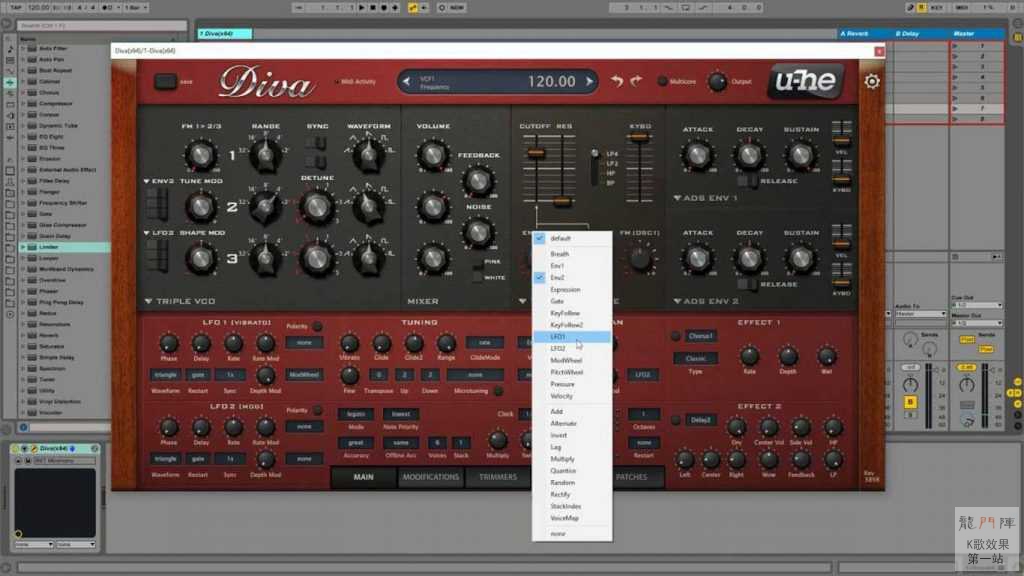Click ADS Env 1 Sustain knob
This screenshot has height=576, width=1024.
[801, 155]
